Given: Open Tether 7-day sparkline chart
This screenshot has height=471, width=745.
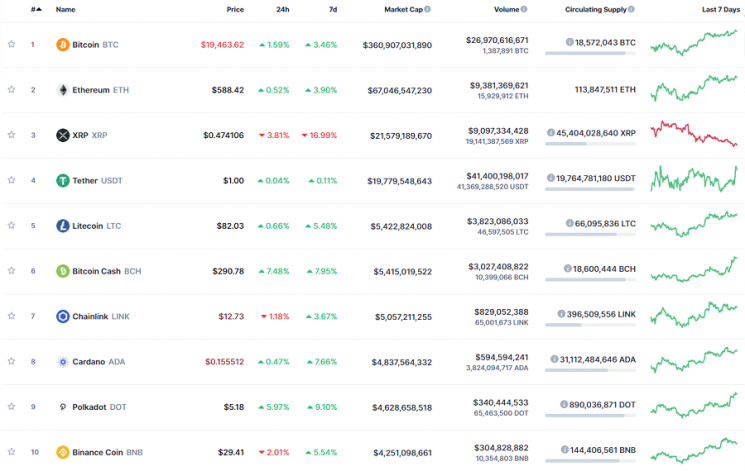Looking at the screenshot, I should pyautogui.click(x=694, y=179).
